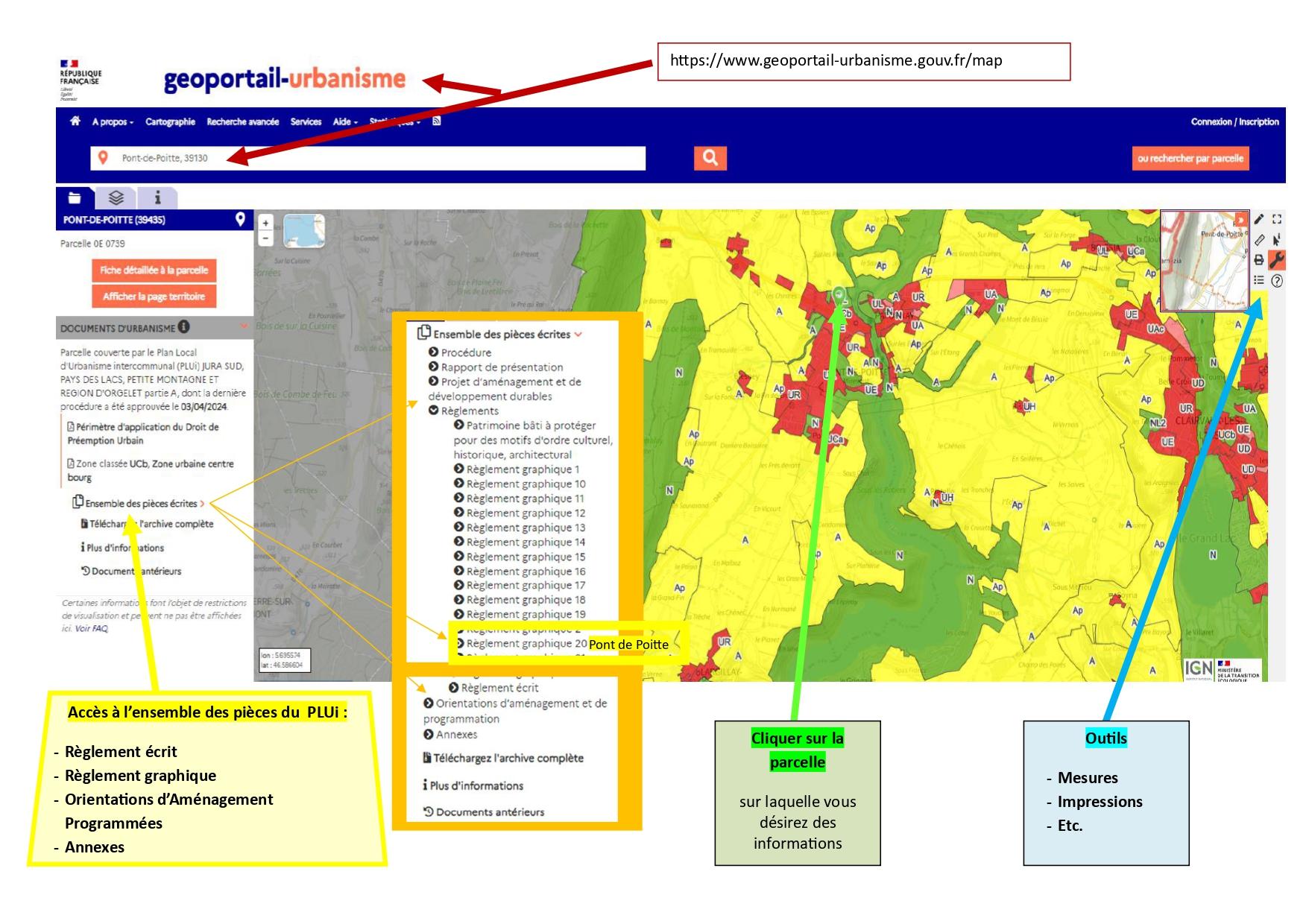Expand Projet d'aménagement et de développement durables

[x=505, y=389]
